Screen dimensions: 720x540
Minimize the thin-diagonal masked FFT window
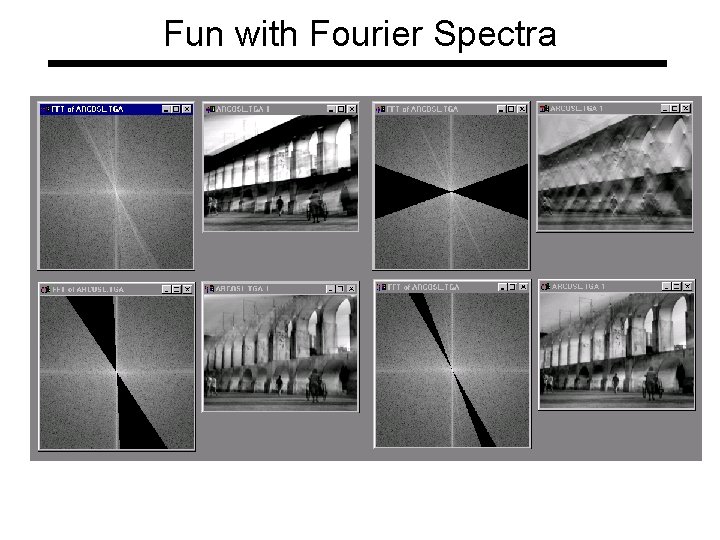503,287
